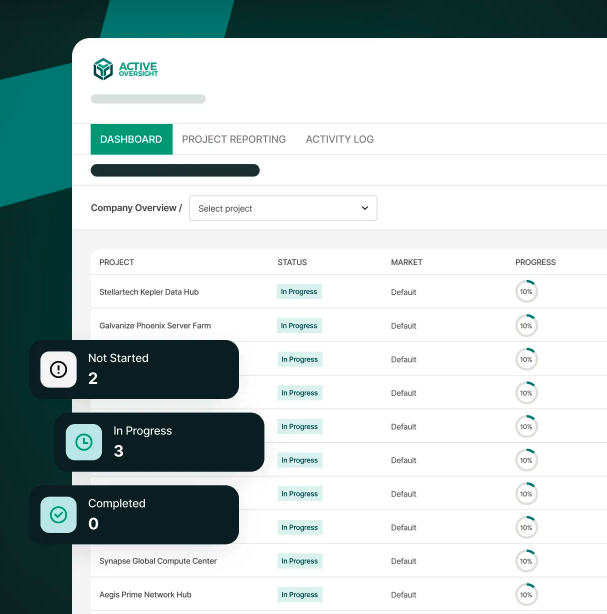Open Stellartech Kepler Data Hub project

(149, 292)
